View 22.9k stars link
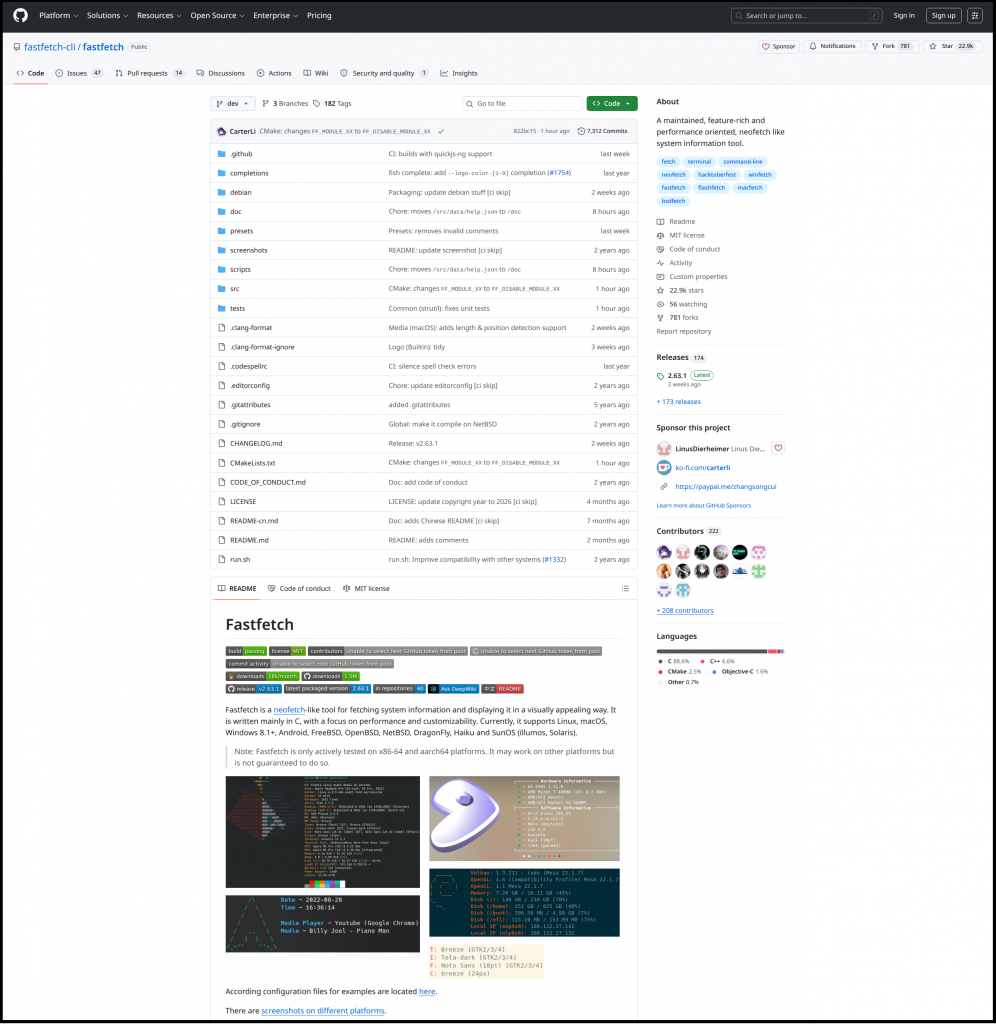 (681, 291)
